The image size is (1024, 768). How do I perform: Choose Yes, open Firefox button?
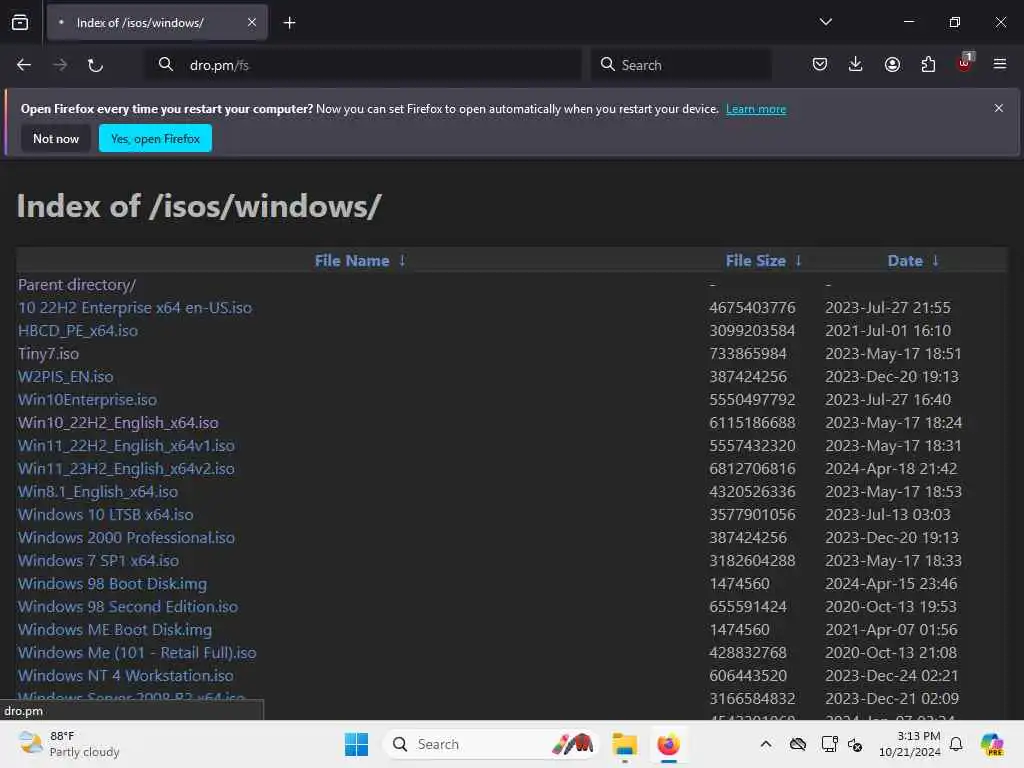pos(155,138)
